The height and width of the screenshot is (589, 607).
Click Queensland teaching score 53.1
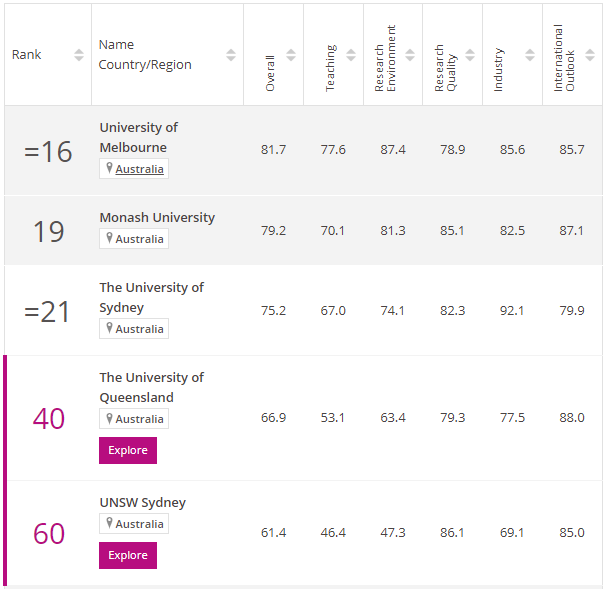pos(332,418)
